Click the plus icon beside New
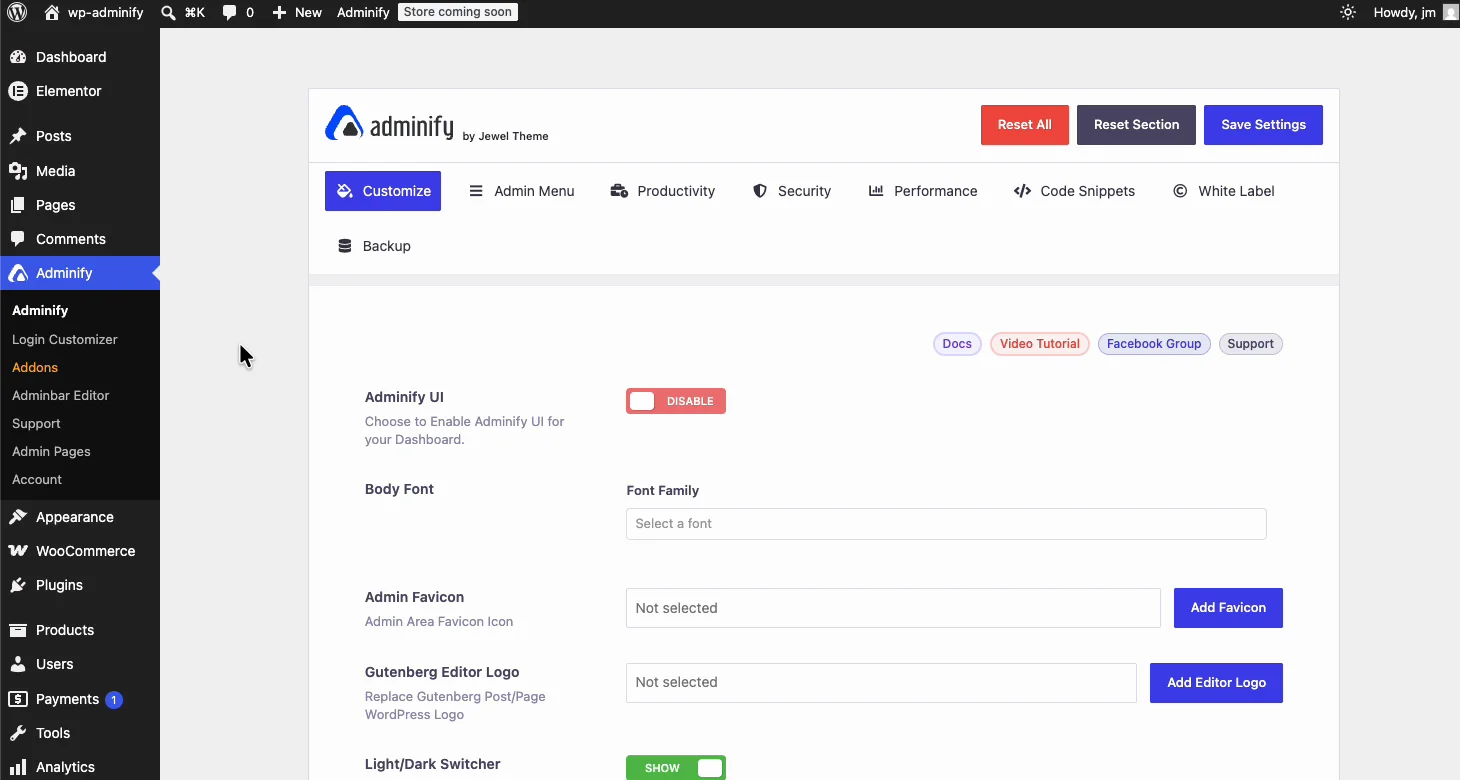The image size is (1460, 780). pyautogui.click(x=279, y=13)
